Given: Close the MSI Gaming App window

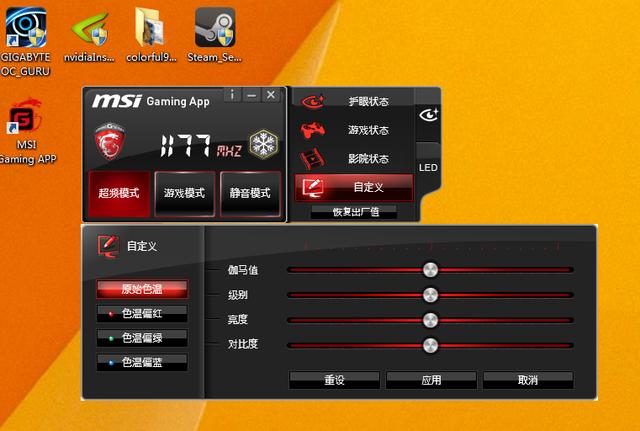Looking at the screenshot, I should (x=271, y=95).
